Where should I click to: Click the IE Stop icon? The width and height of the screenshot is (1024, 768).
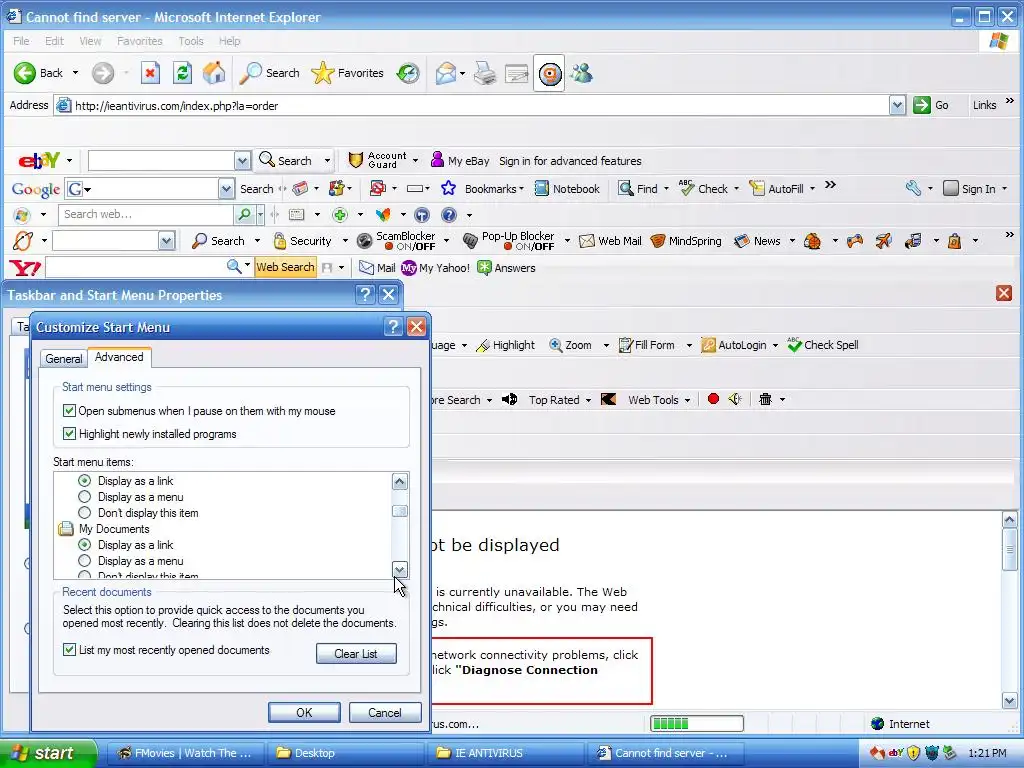pos(150,73)
